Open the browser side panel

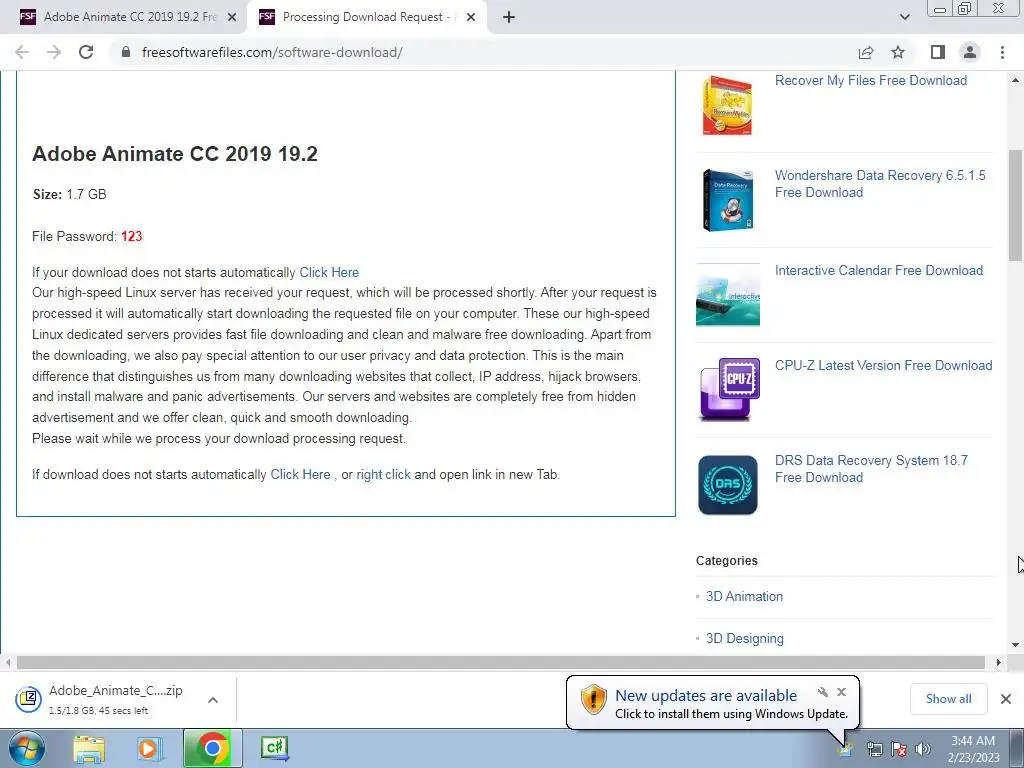pyautogui.click(x=938, y=52)
